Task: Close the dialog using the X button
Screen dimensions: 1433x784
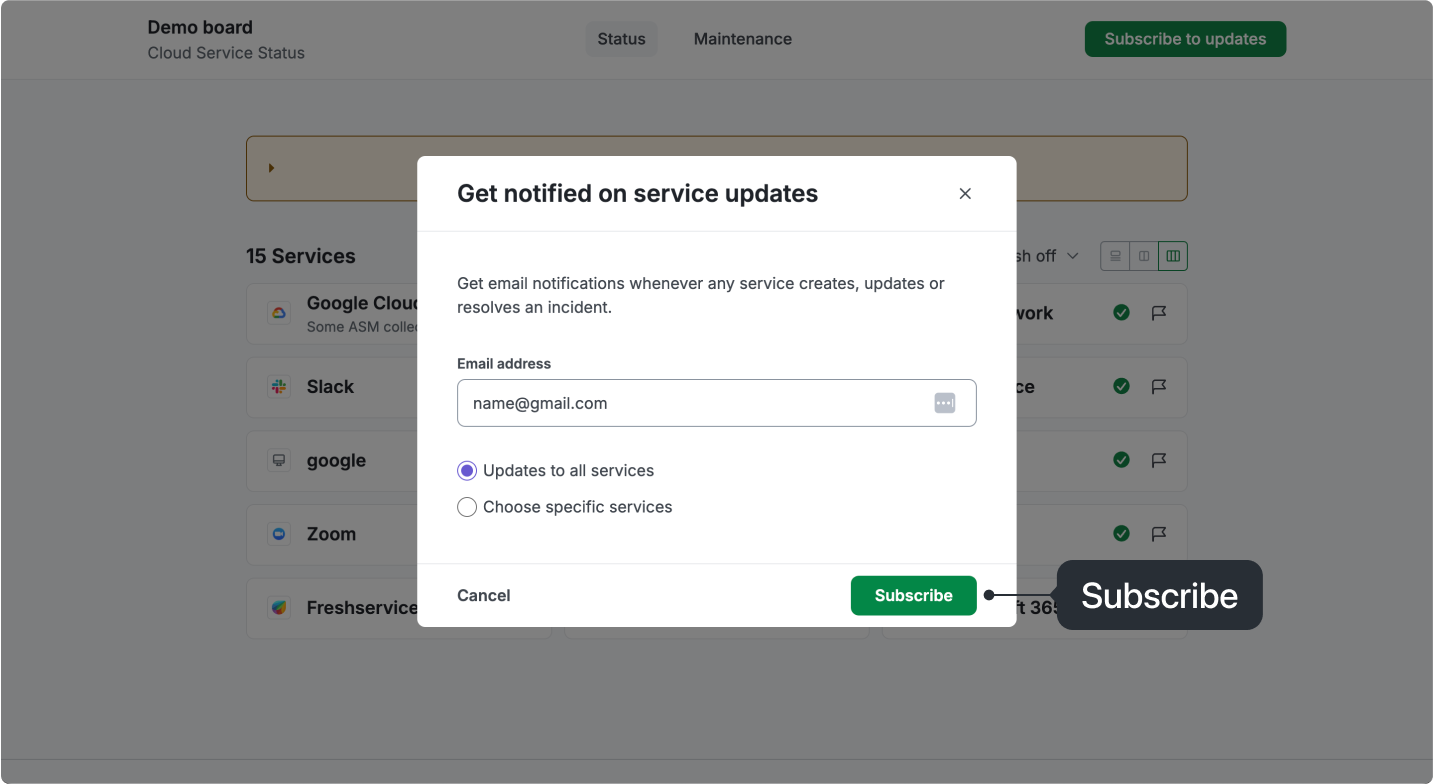Action: [965, 194]
